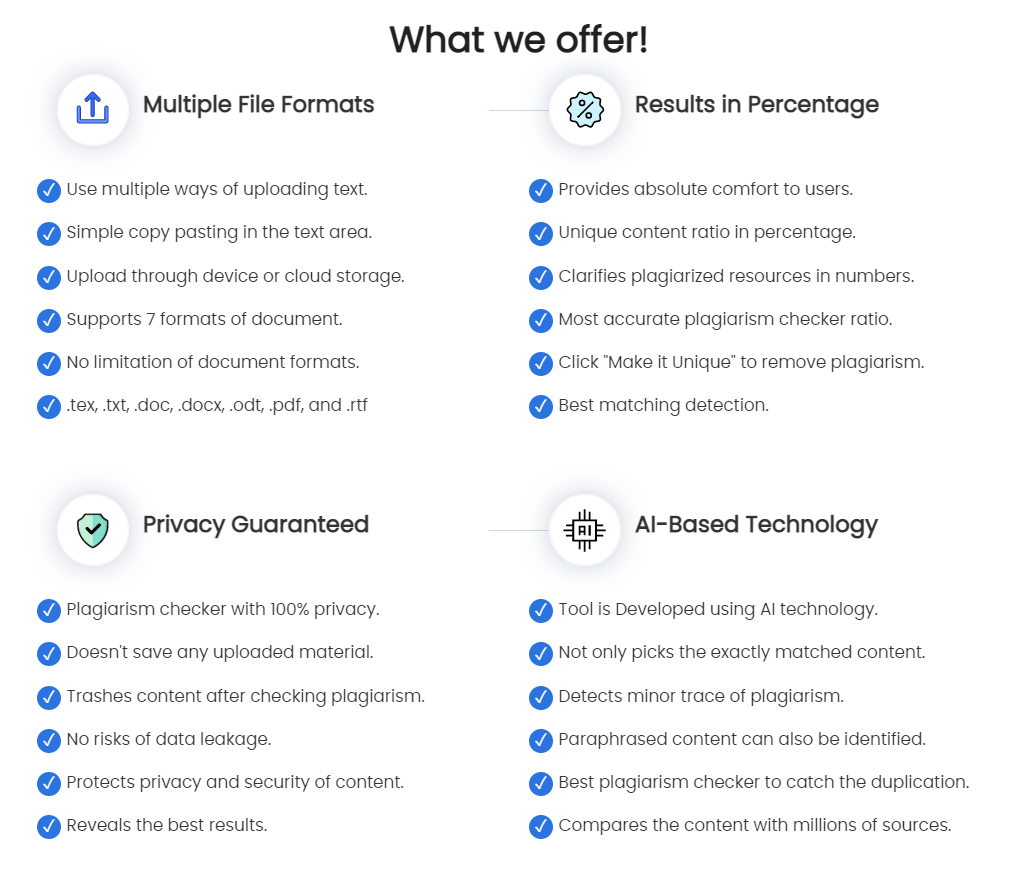Click "Plagiarism checker with 100% privacy" text

[222, 609]
